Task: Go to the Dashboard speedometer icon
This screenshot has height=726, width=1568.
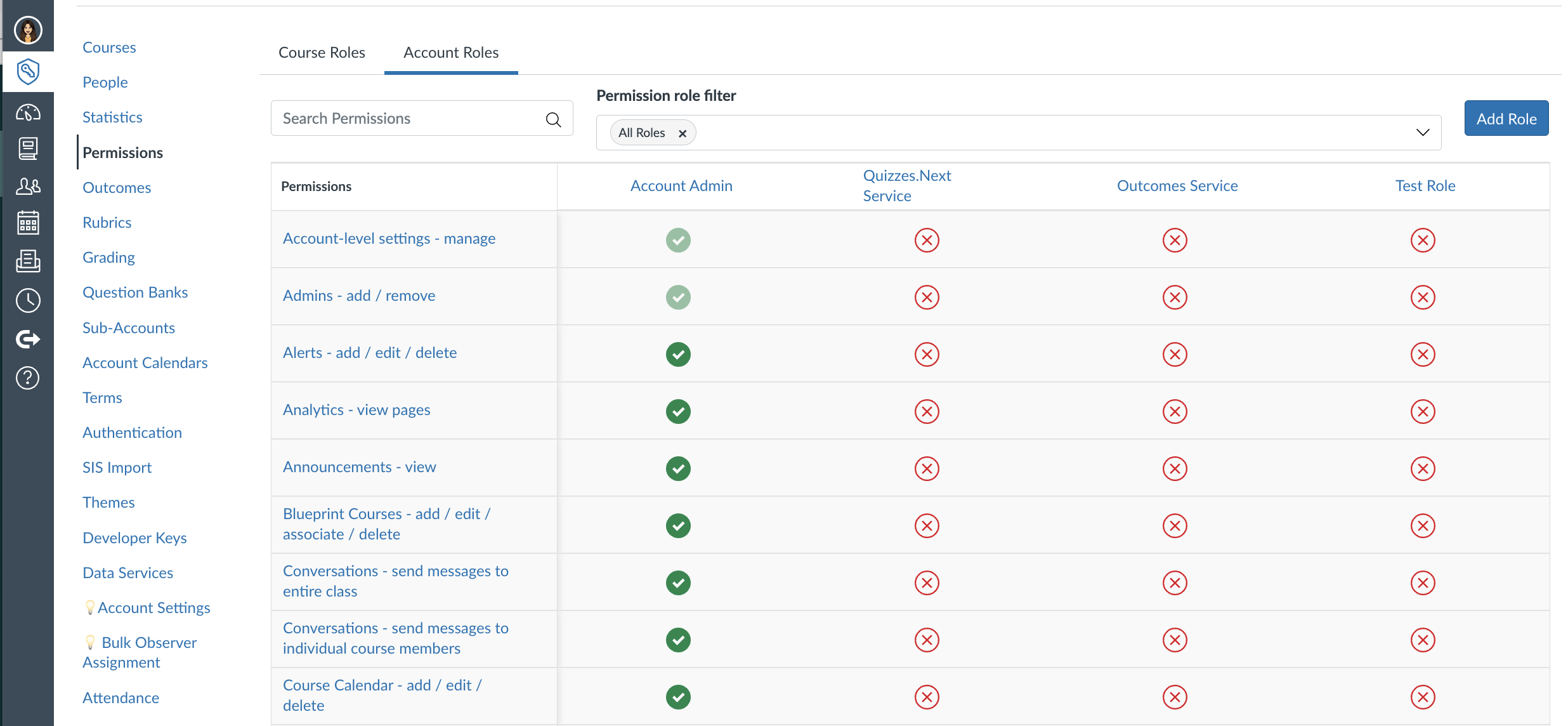Action: tap(28, 112)
